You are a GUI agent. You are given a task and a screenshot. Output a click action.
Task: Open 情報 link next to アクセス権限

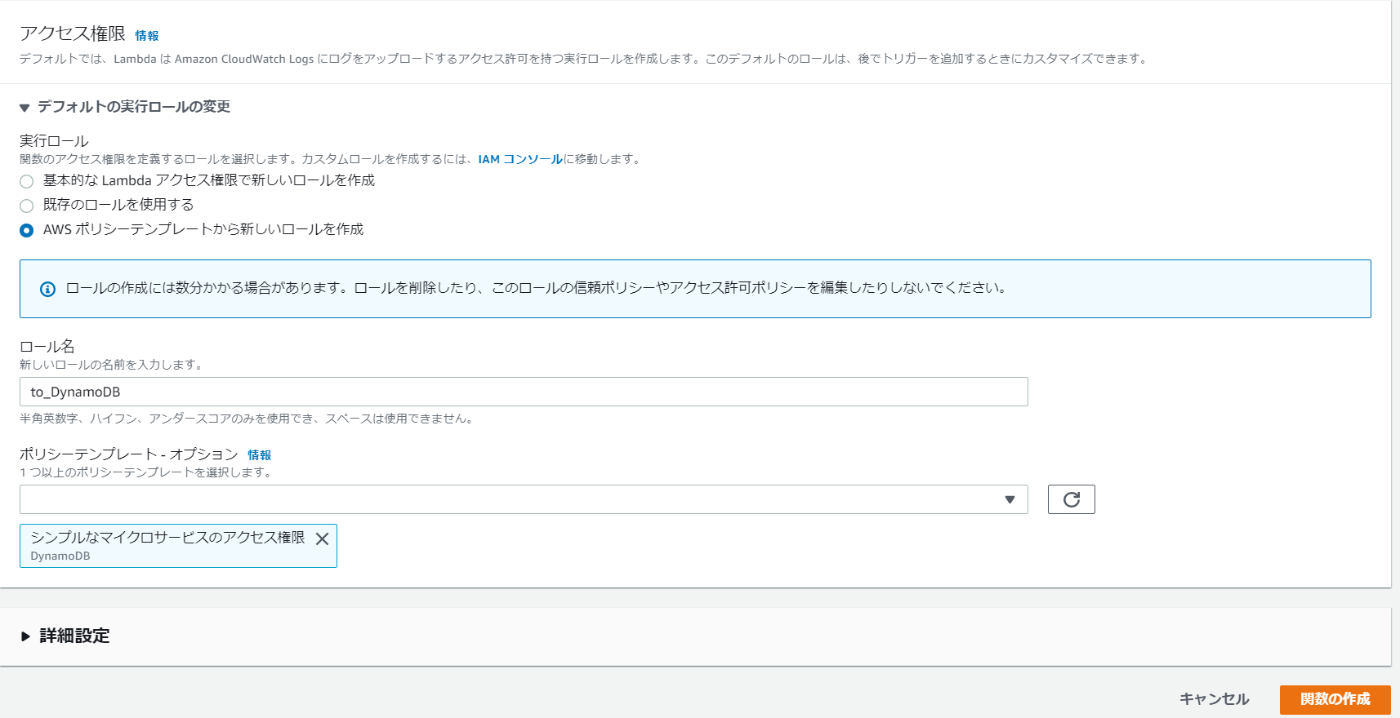pos(147,35)
